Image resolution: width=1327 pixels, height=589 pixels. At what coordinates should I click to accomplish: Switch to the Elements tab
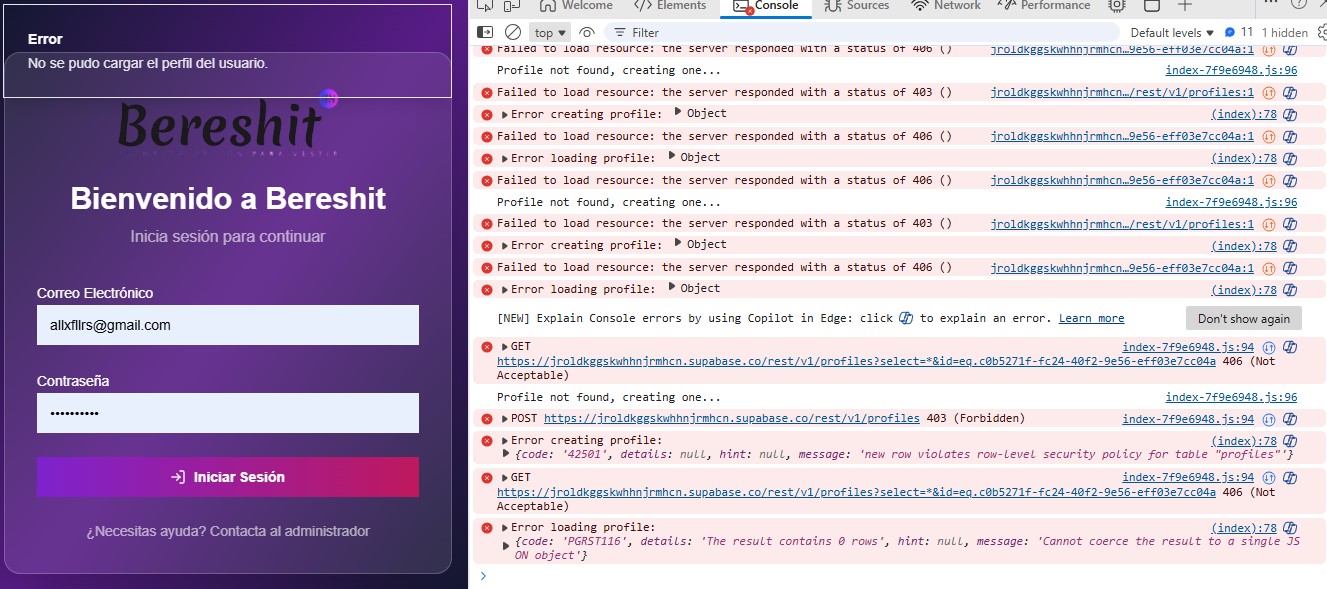[x=671, y=5]
